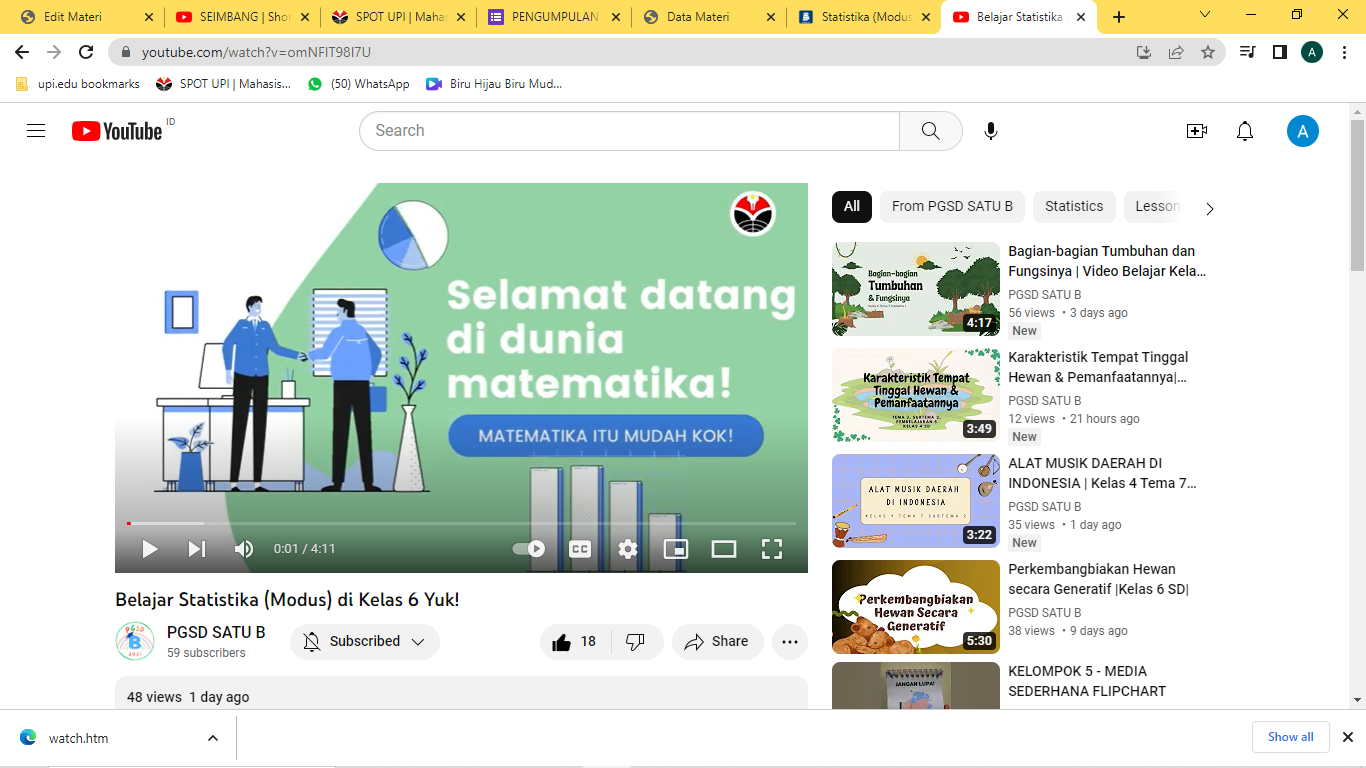1366x768 pixels.
Task: Click the video progress bar
Action: [460, 523]
